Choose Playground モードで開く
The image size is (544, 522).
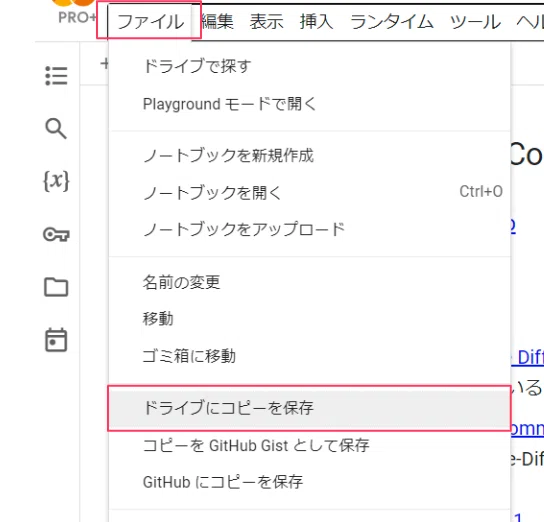coord(309,104)
